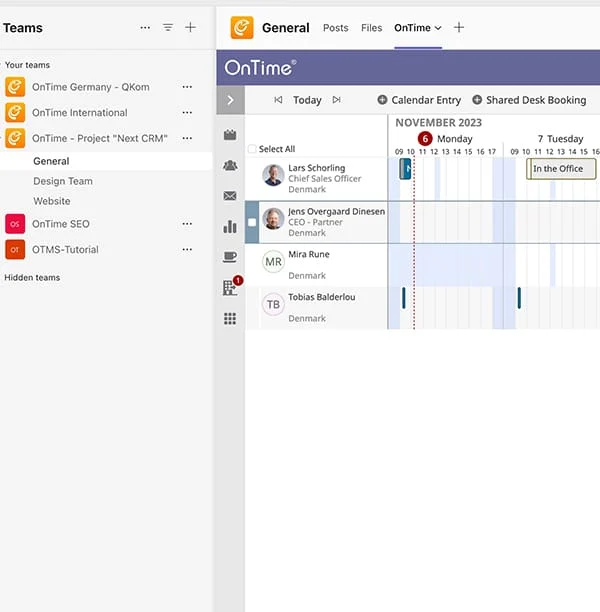Open the grid apps icon in sidebar
600x612 pixels.
pos(230,319)
